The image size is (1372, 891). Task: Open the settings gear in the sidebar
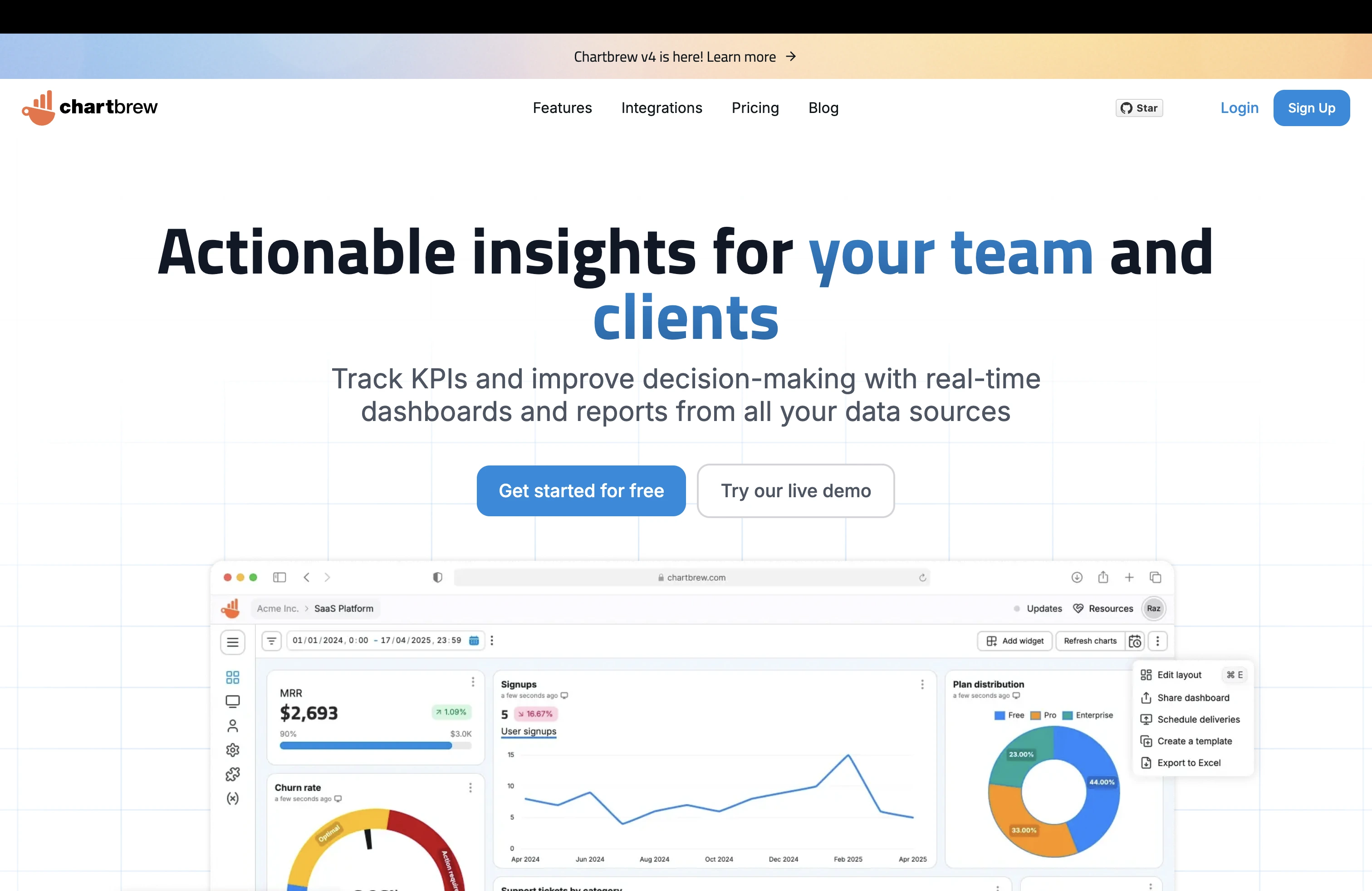click(233, 750)
